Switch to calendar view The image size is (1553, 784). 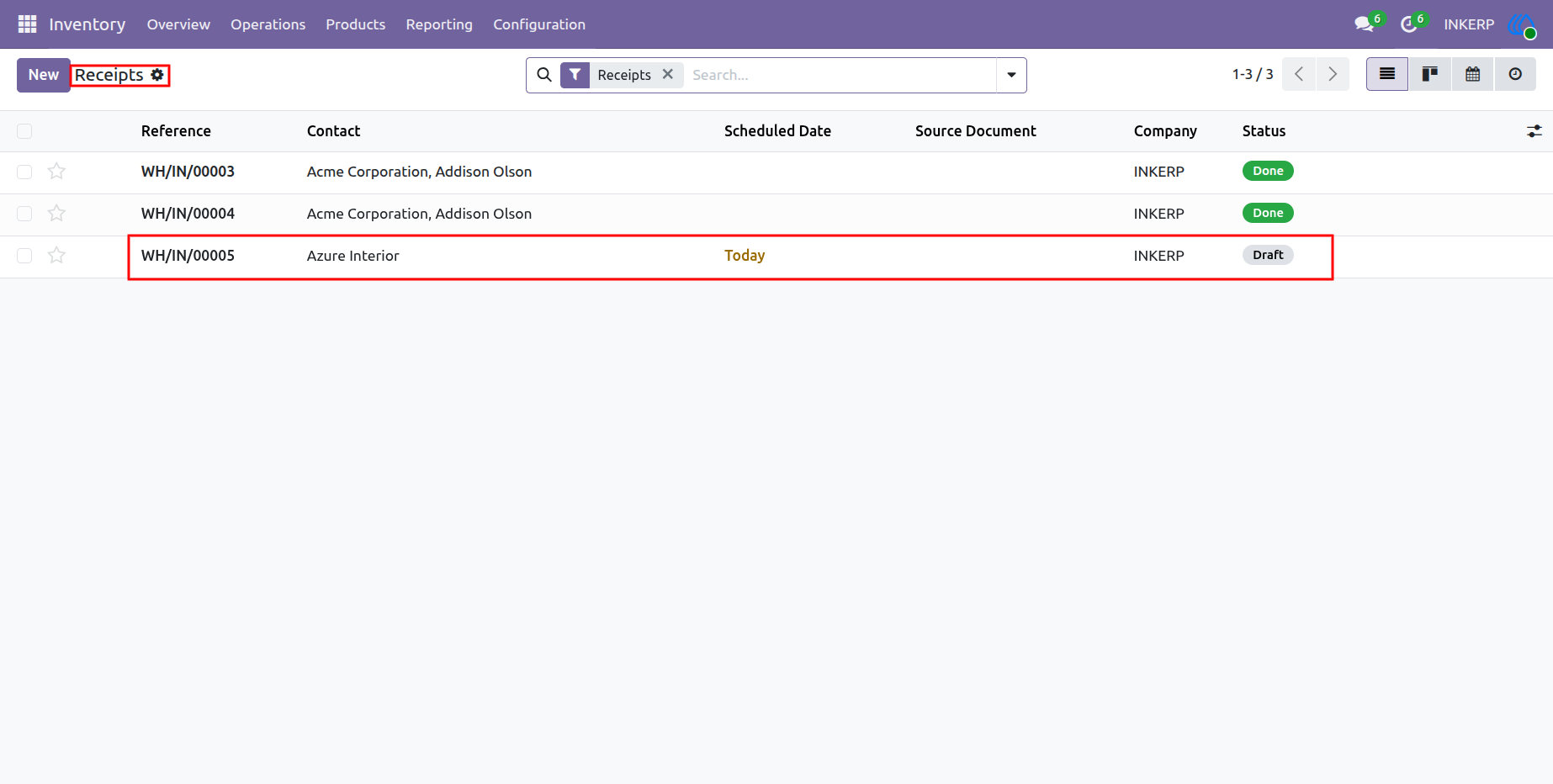click(1472, 74)
